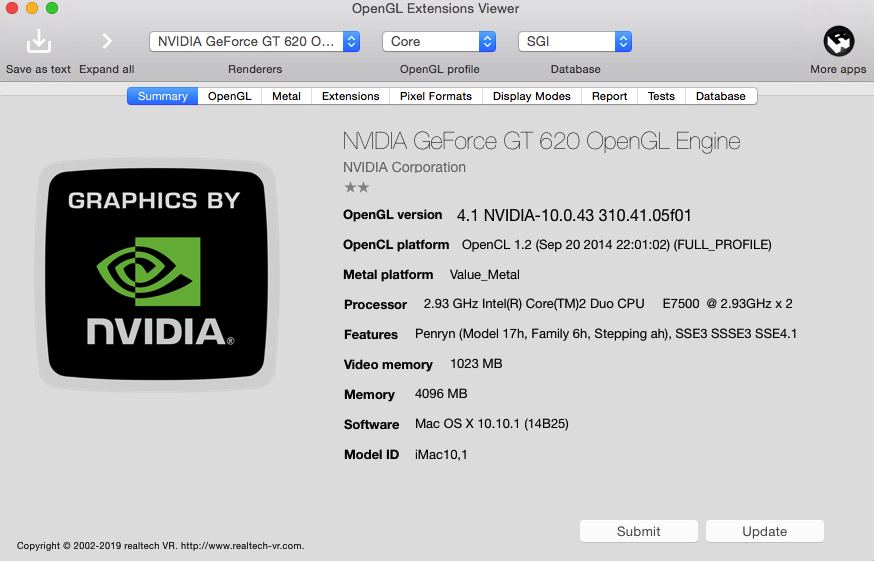The height and width of the screenshot is (561, 874).
Task: Click the 'OpenGL Extensions Viewer' window title
Action: pos(435,8)
